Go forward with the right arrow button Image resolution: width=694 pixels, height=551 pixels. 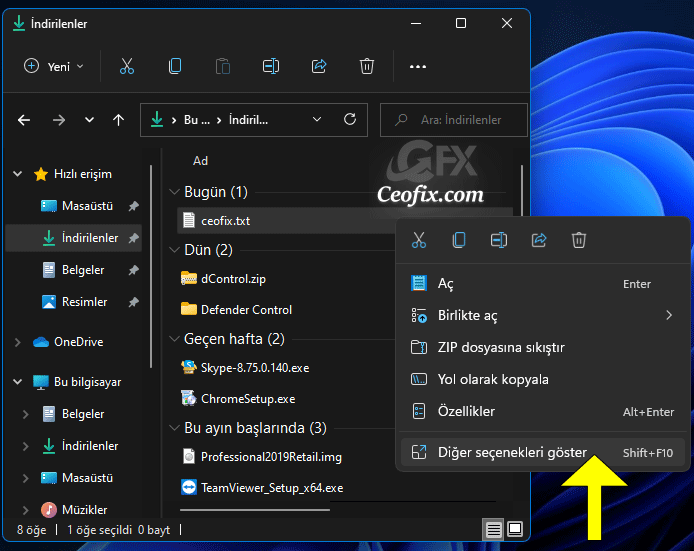pos(58,120)
